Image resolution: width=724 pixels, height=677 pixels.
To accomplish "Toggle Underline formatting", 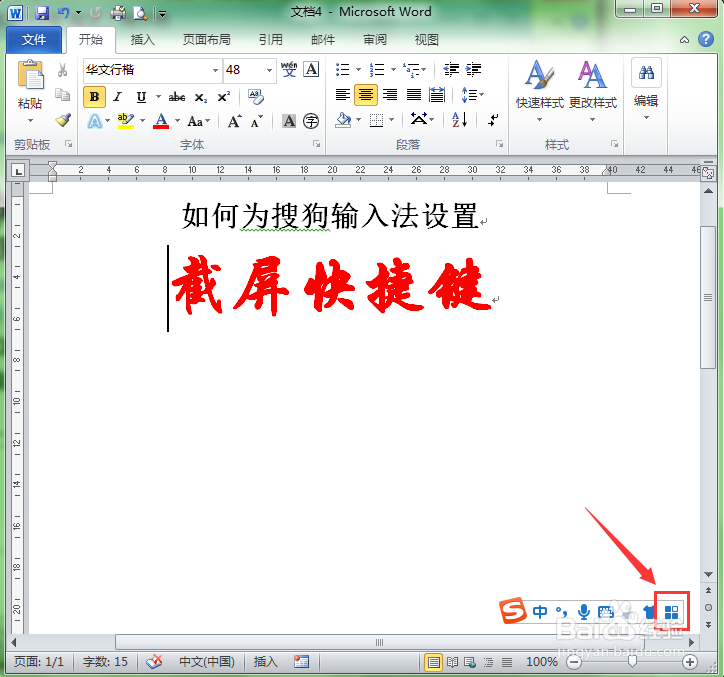I will click(141, 97).
